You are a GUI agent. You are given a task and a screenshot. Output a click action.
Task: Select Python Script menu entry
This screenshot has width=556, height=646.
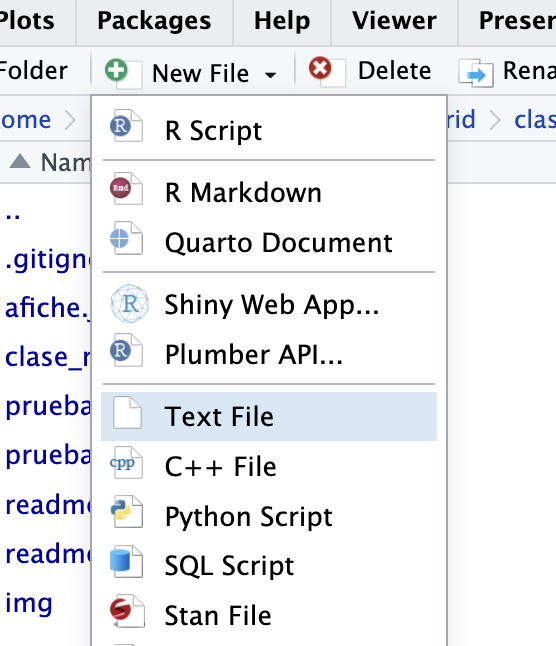pyautogui.click(x=269, y=517)
